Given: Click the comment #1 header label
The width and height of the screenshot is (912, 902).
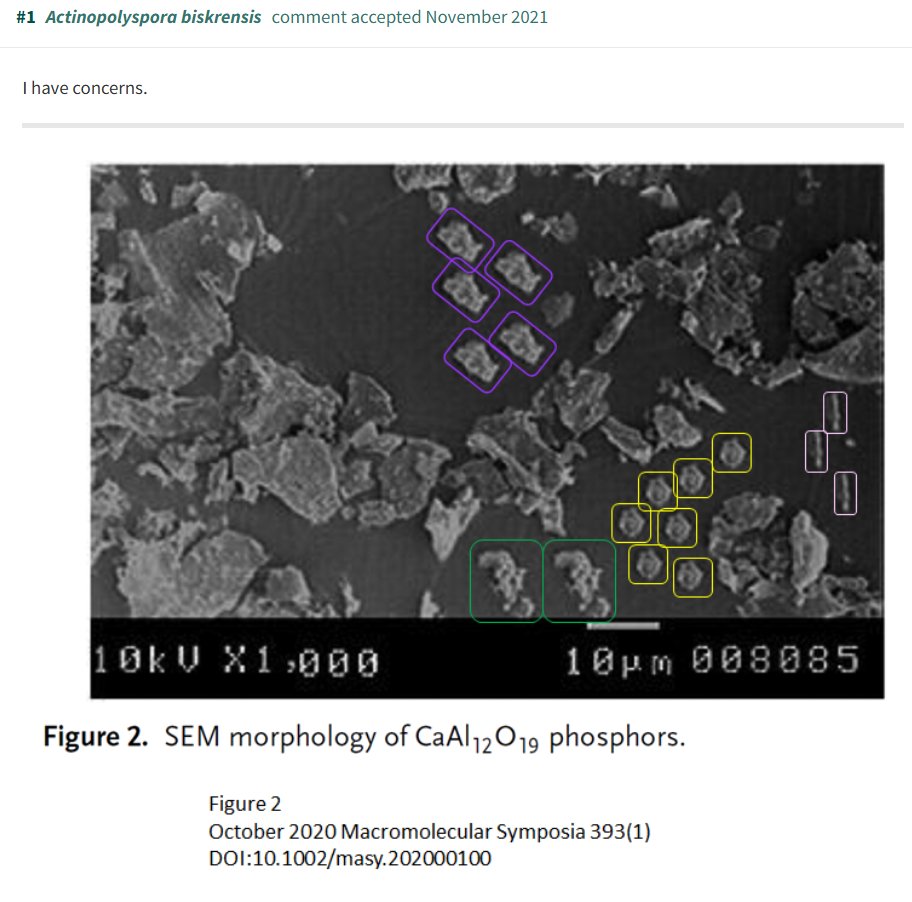Looking at the screenshot, I should (x=24, y=16).
